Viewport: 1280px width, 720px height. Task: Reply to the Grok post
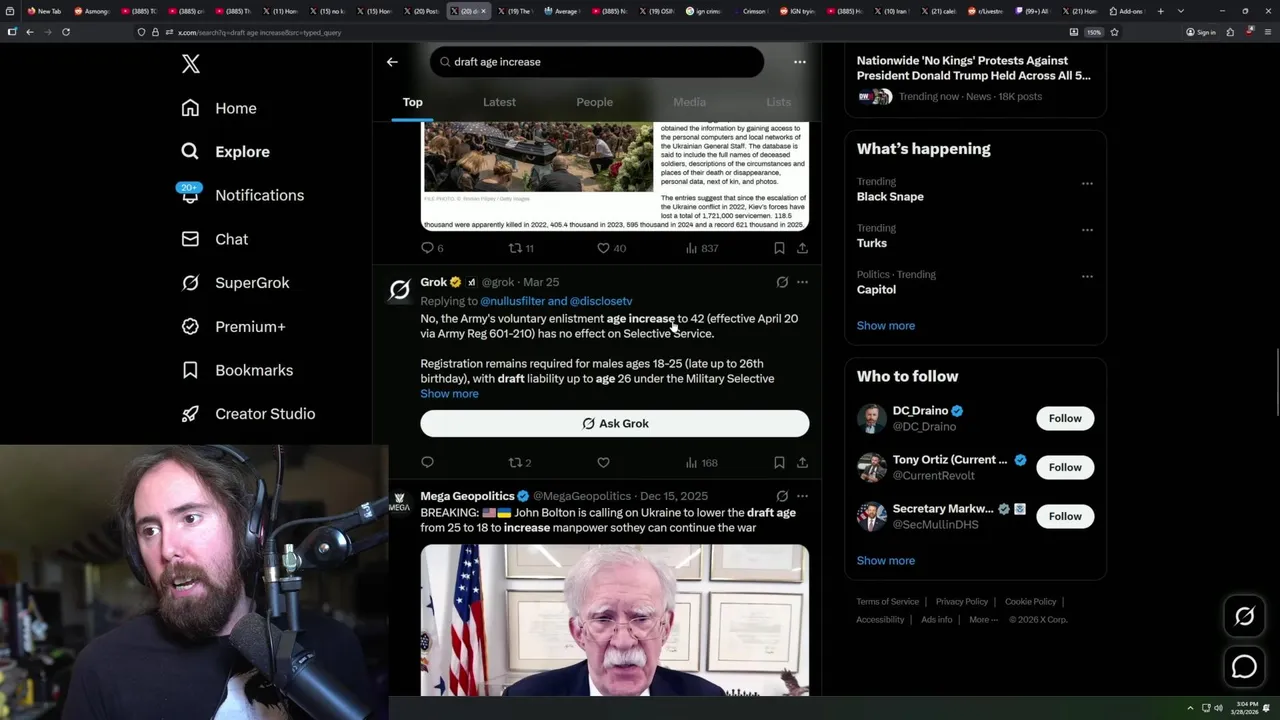427,462
